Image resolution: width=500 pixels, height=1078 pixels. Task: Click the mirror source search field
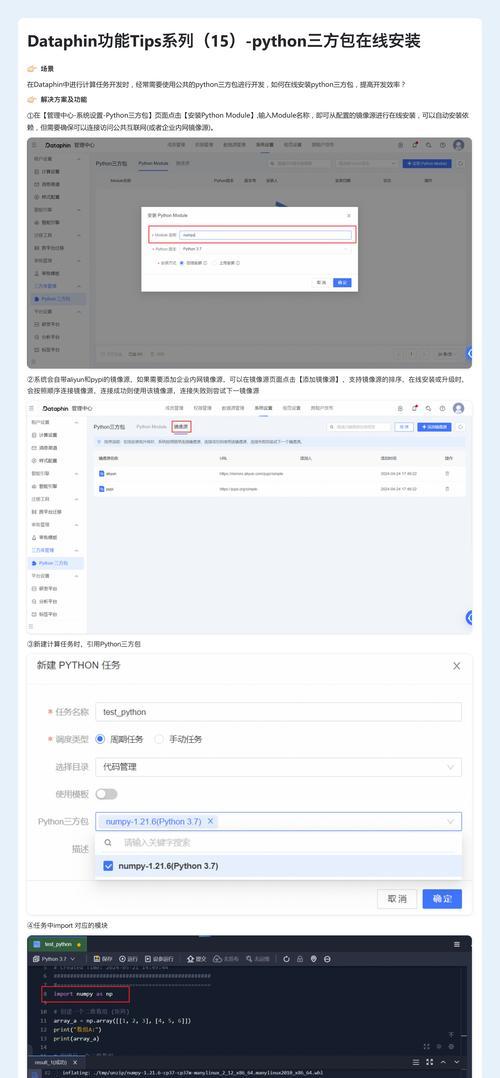[x=359, y=427]
